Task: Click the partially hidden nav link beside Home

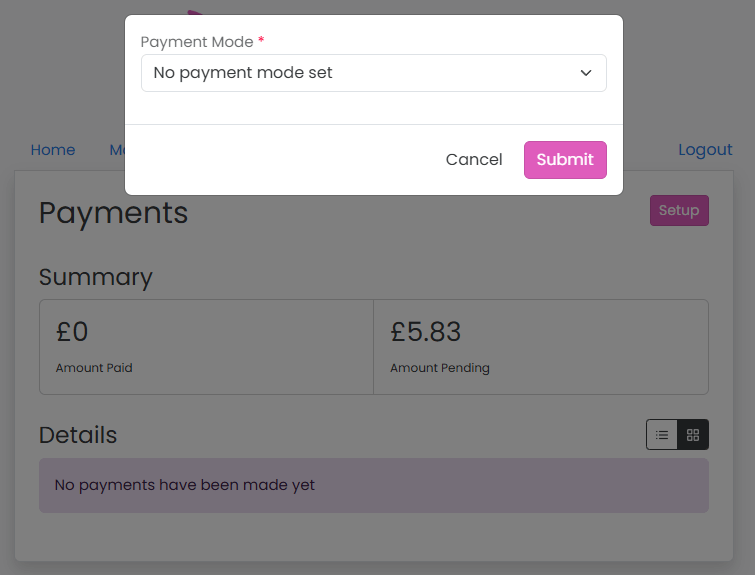Action: point(117,150)
